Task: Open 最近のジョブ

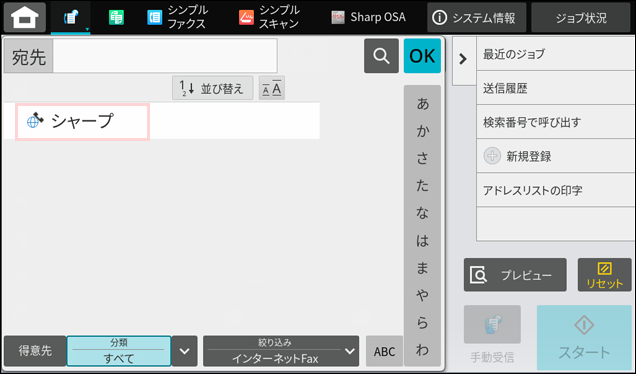Action: tap(555, 54)
